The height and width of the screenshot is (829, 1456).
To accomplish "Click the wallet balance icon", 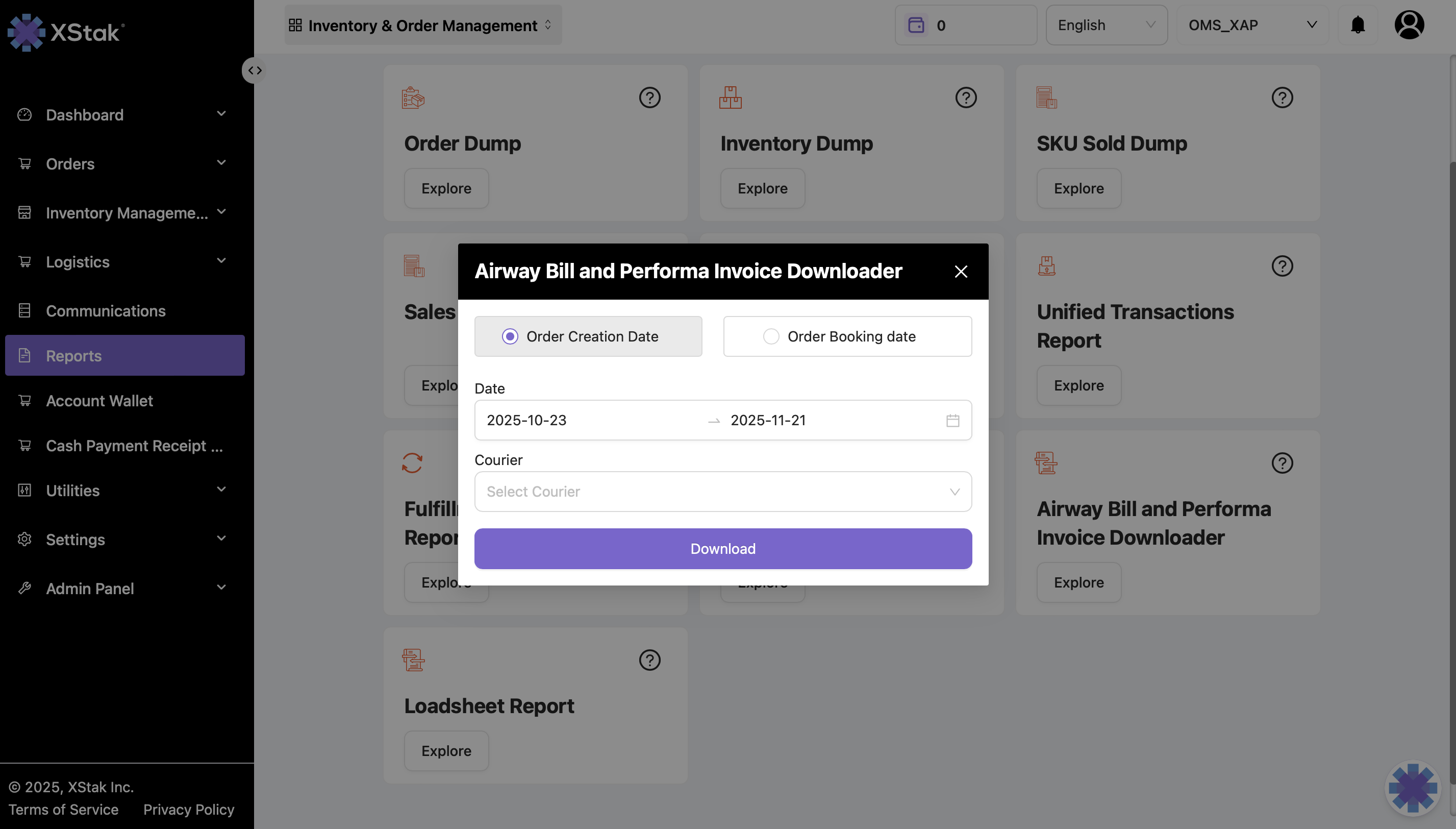I will tap(916, 25).
